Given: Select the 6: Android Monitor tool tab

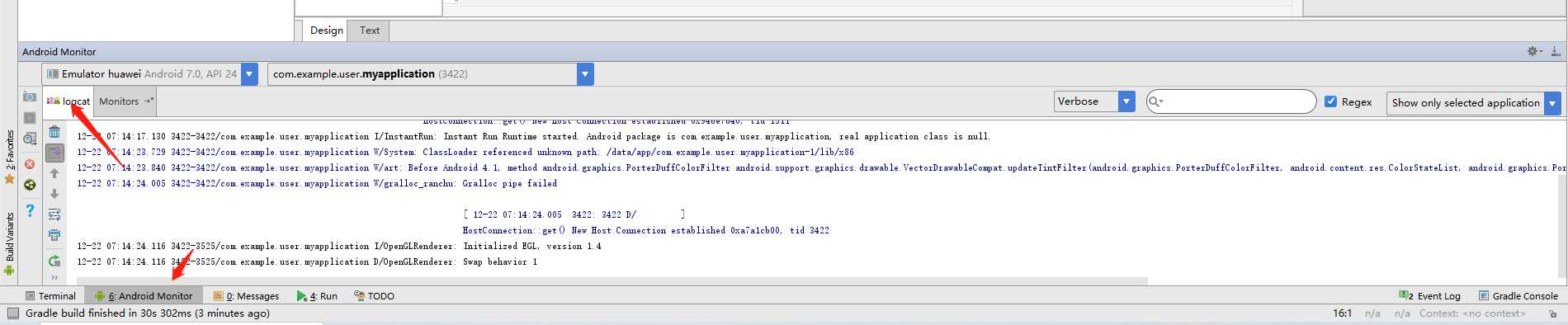Looking at the screenshot, I should 144,296.
